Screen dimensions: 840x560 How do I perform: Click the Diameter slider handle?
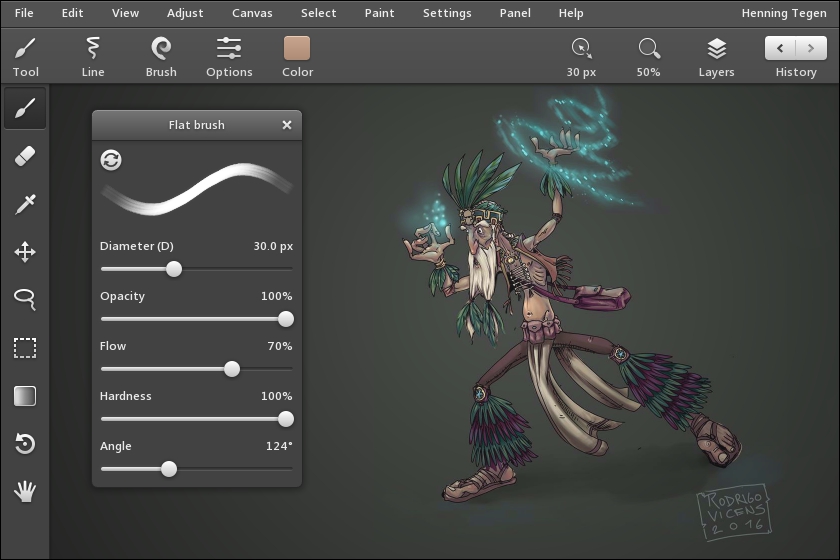(x=174, y=269)
